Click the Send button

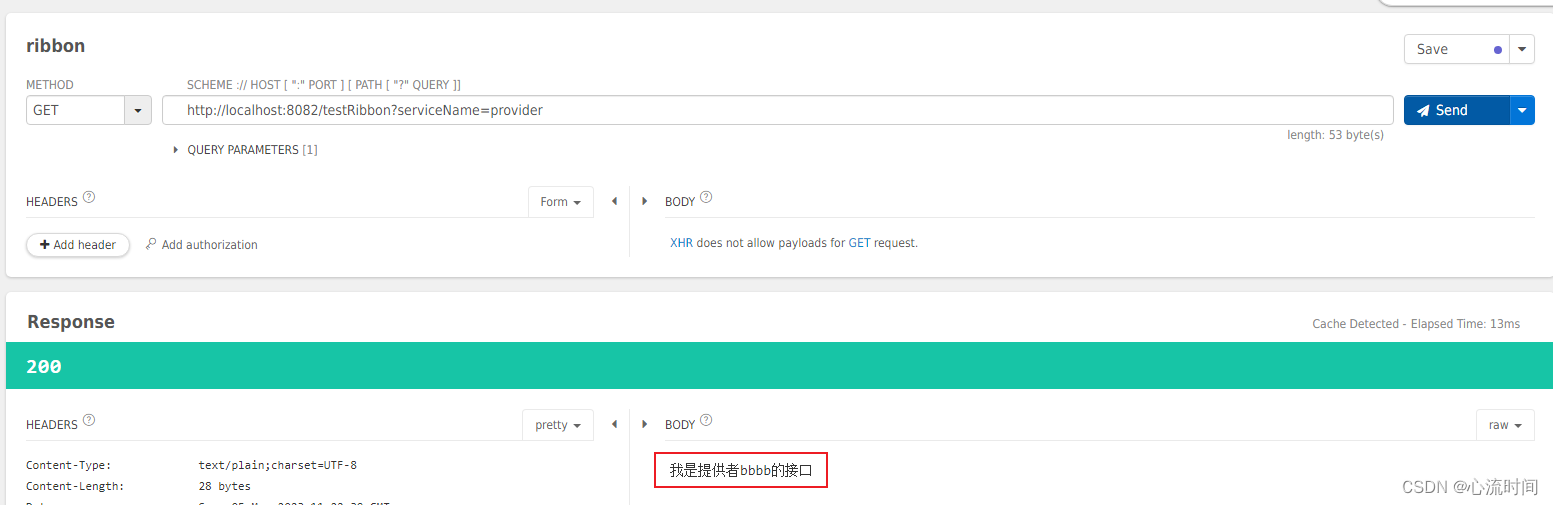(1456, 110)
